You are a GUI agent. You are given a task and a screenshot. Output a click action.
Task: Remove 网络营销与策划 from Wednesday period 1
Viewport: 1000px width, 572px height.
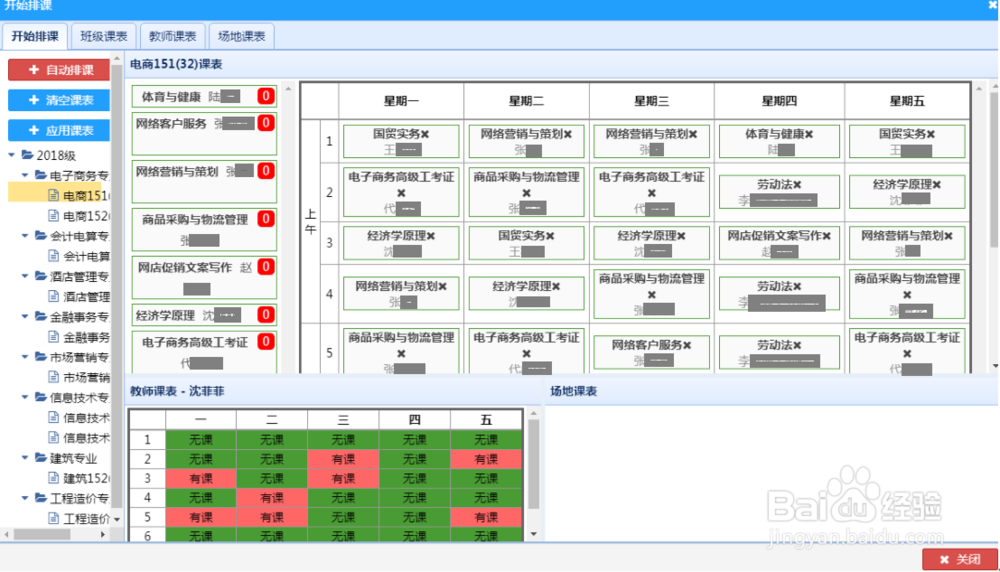tap(693, 135)
